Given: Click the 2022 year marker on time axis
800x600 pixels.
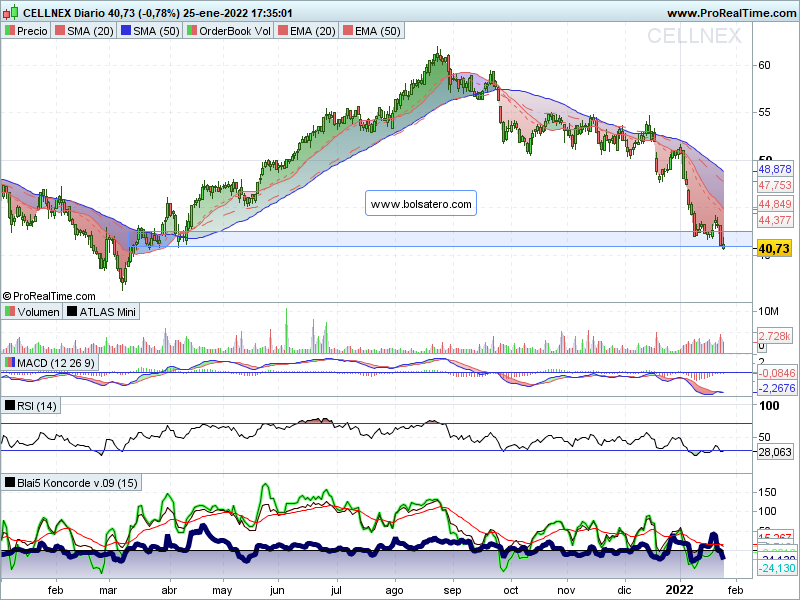Looking at the screenshot, I should 680,590.
